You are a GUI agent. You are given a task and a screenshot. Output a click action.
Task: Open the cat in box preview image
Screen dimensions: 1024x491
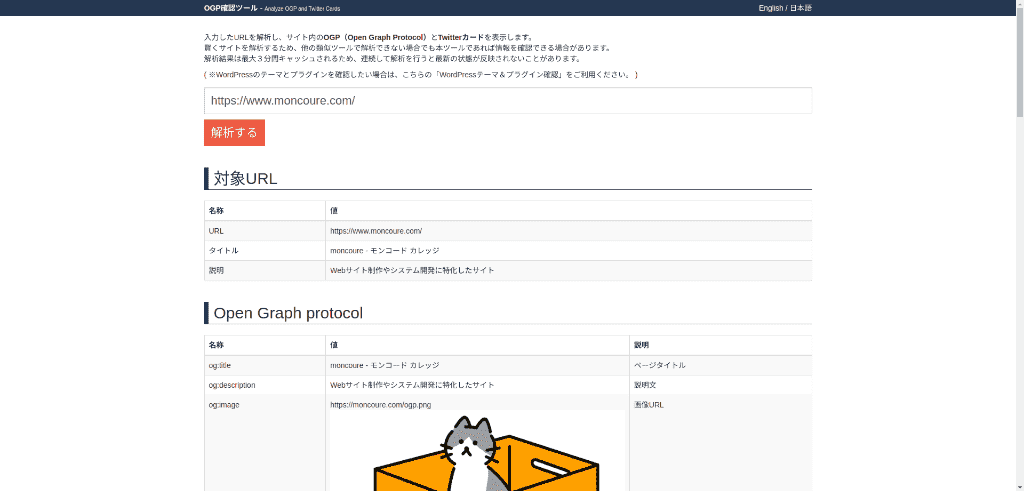click(x=476, y=452)
